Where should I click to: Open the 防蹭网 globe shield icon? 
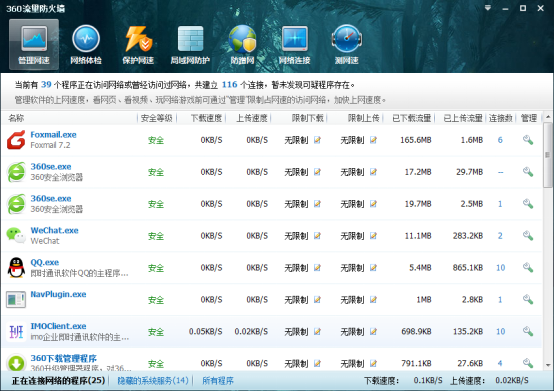pos(242,45)
